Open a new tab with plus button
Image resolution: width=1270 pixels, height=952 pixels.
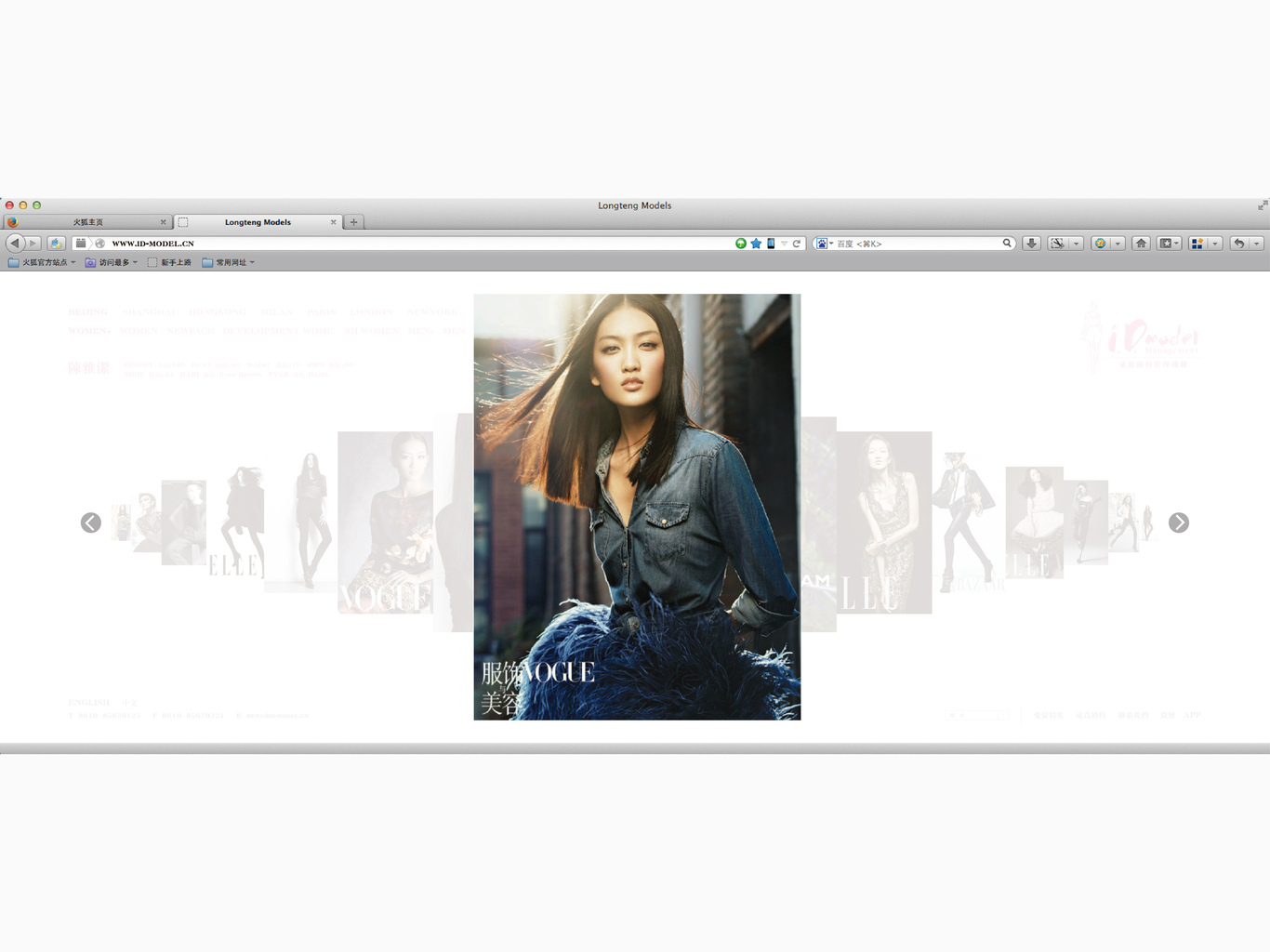353,222
